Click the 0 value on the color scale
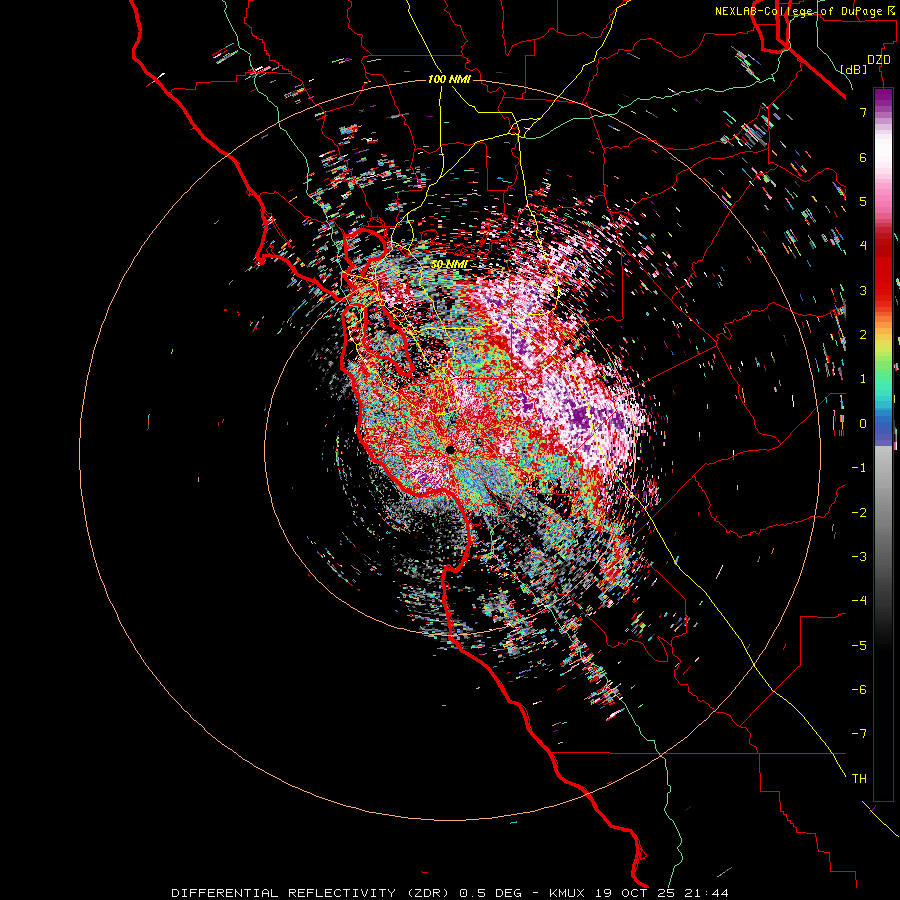Image resolution: width=900 pixels, height=900 pixels. (x=863, y=424)
